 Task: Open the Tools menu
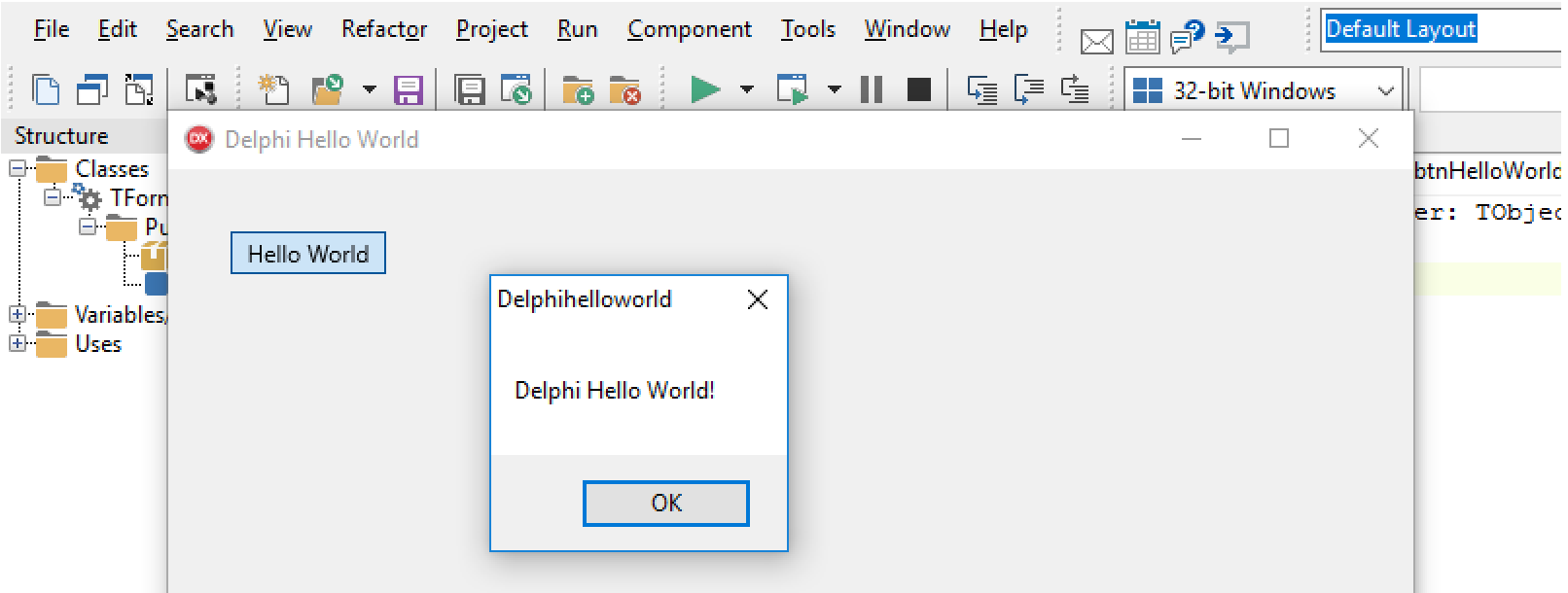808,30
